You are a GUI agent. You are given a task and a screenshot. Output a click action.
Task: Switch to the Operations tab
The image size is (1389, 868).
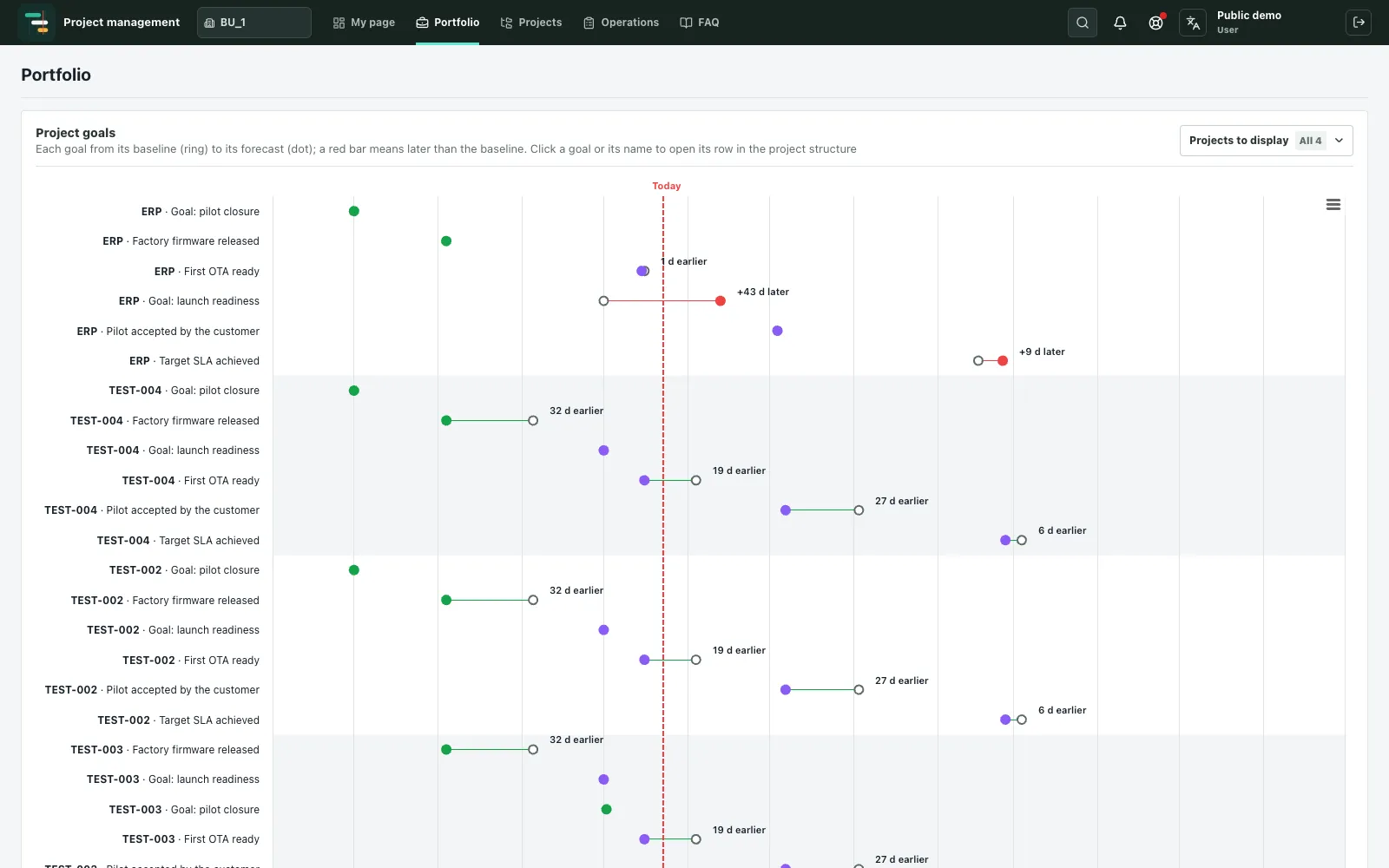click(622, 23)
